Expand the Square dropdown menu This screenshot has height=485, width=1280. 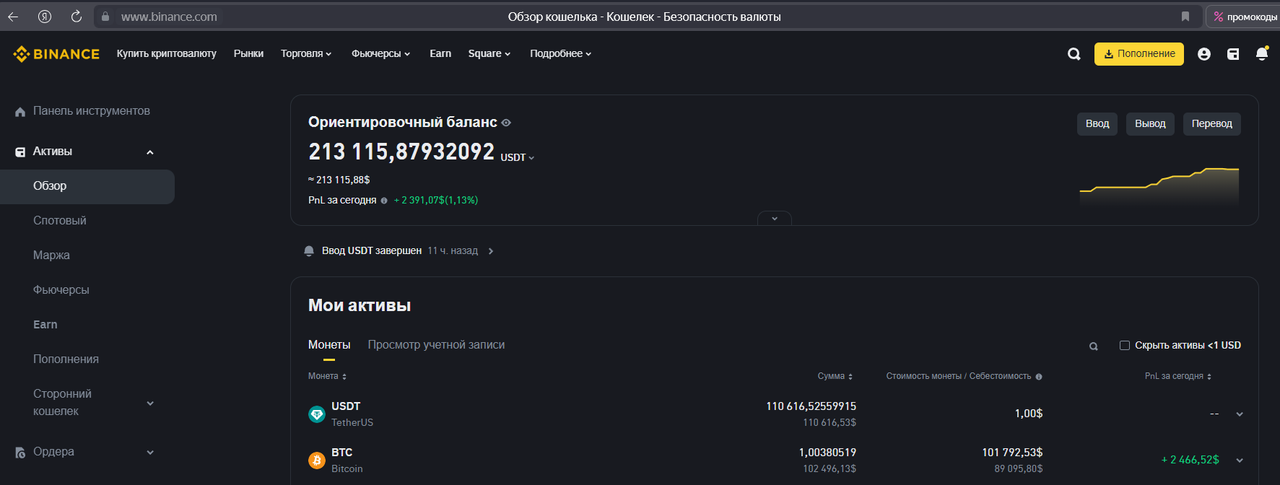coord(489,54)
